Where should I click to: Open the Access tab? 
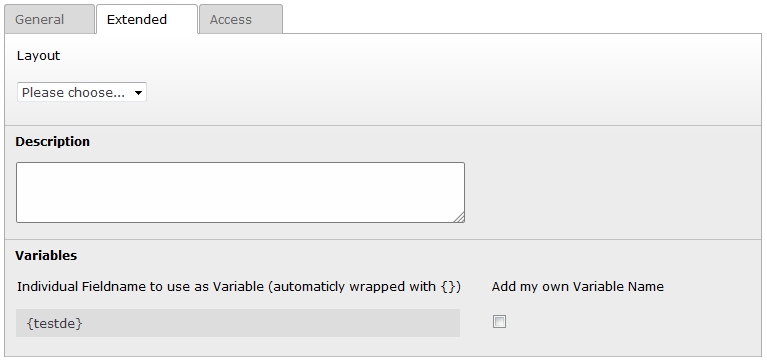241,20
